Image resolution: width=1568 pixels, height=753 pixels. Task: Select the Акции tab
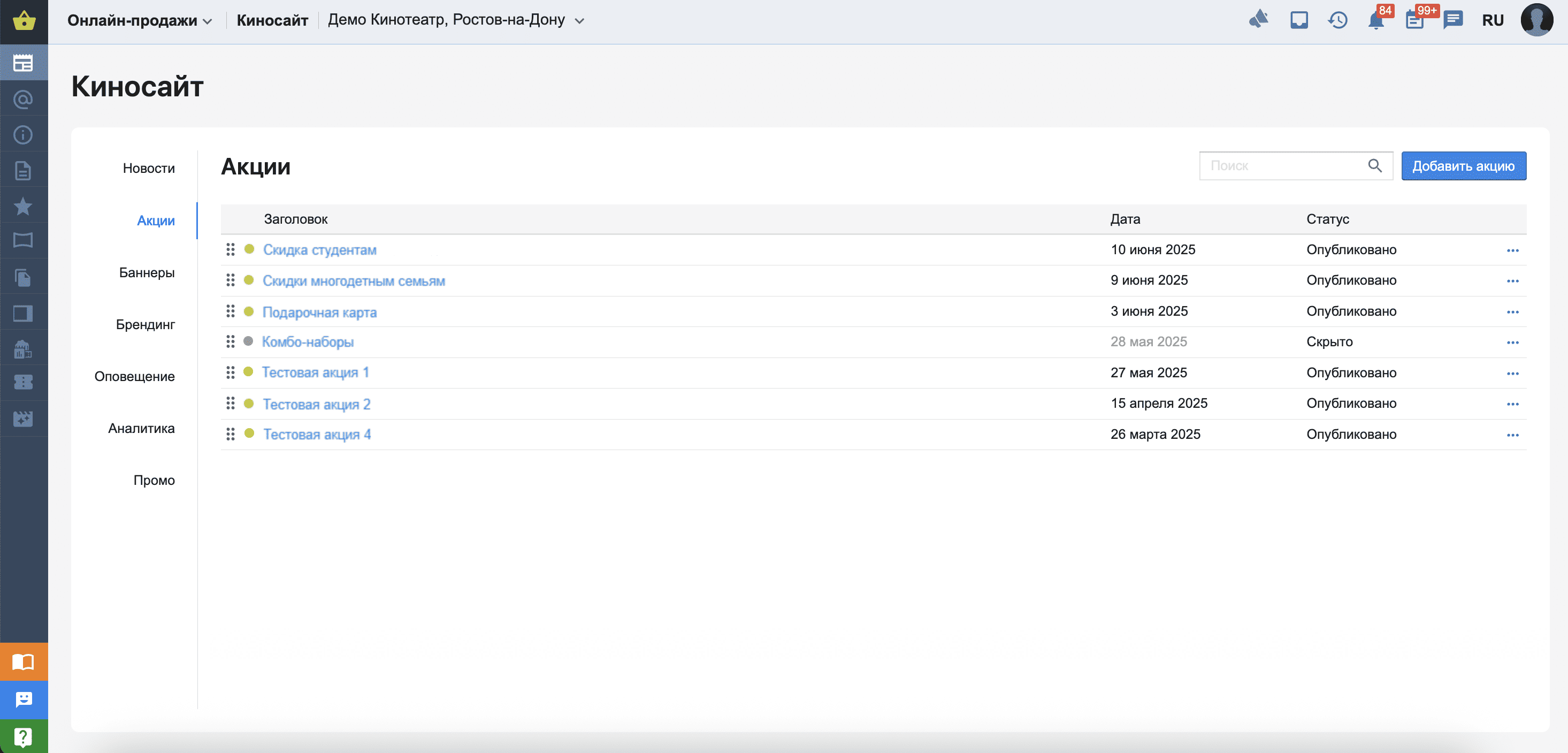click(156, 220)
